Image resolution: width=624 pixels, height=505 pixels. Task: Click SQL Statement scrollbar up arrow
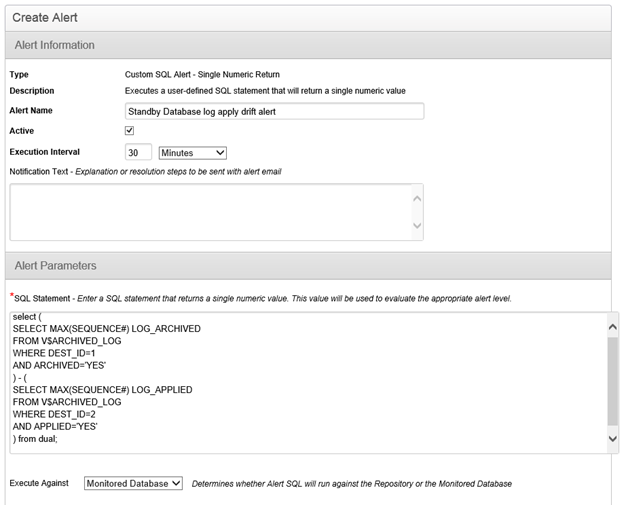pyautogui.click(x=612, y=322)
